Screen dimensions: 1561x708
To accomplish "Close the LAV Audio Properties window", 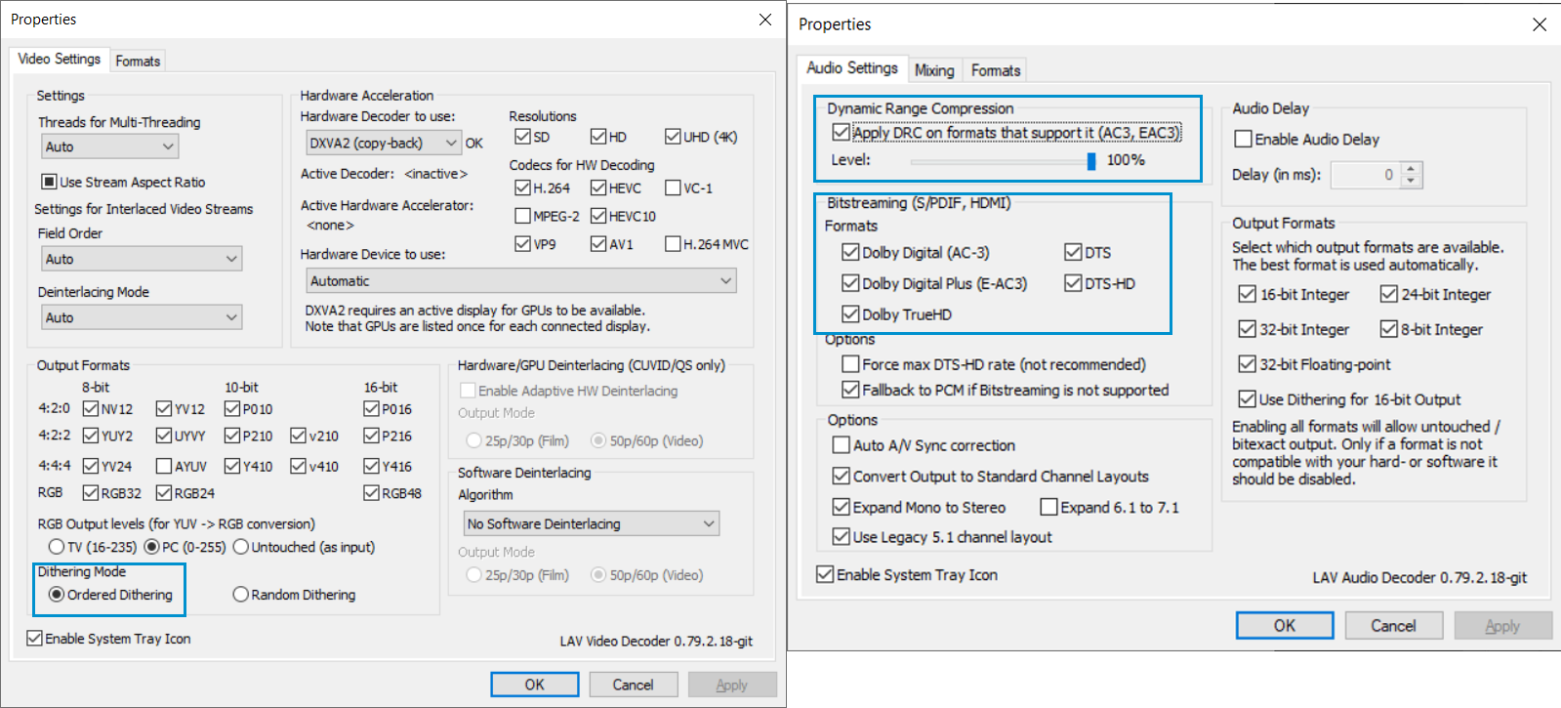I will [x=1538, y=25].
